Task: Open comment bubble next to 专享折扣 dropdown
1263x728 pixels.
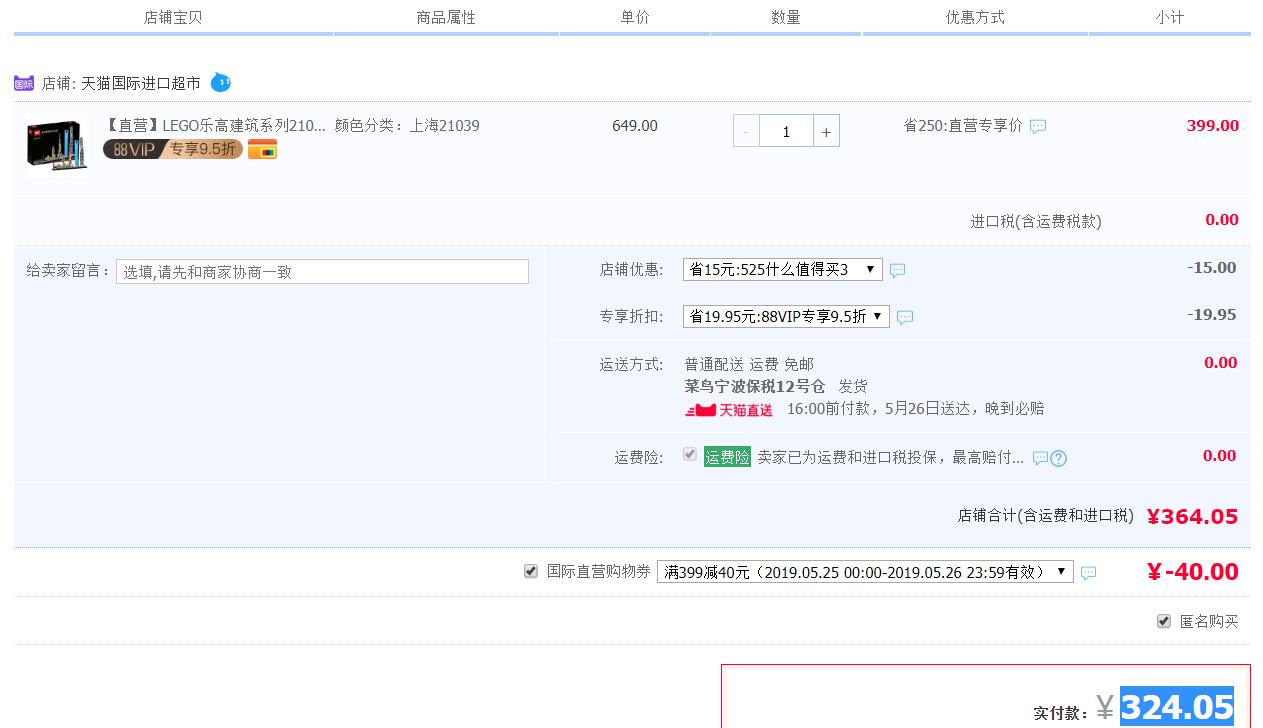Action: pos(905,317)
